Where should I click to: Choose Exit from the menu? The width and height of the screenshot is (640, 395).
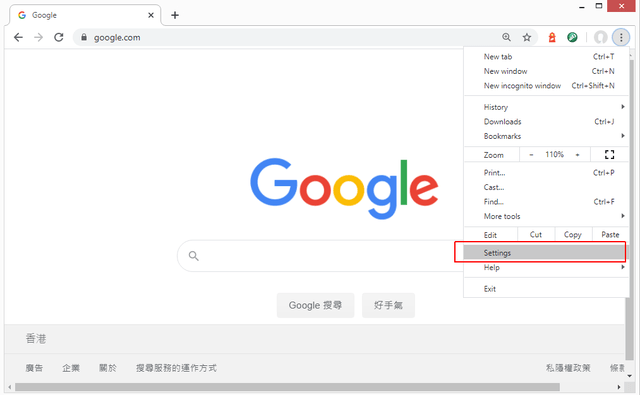tap(546, 289)
